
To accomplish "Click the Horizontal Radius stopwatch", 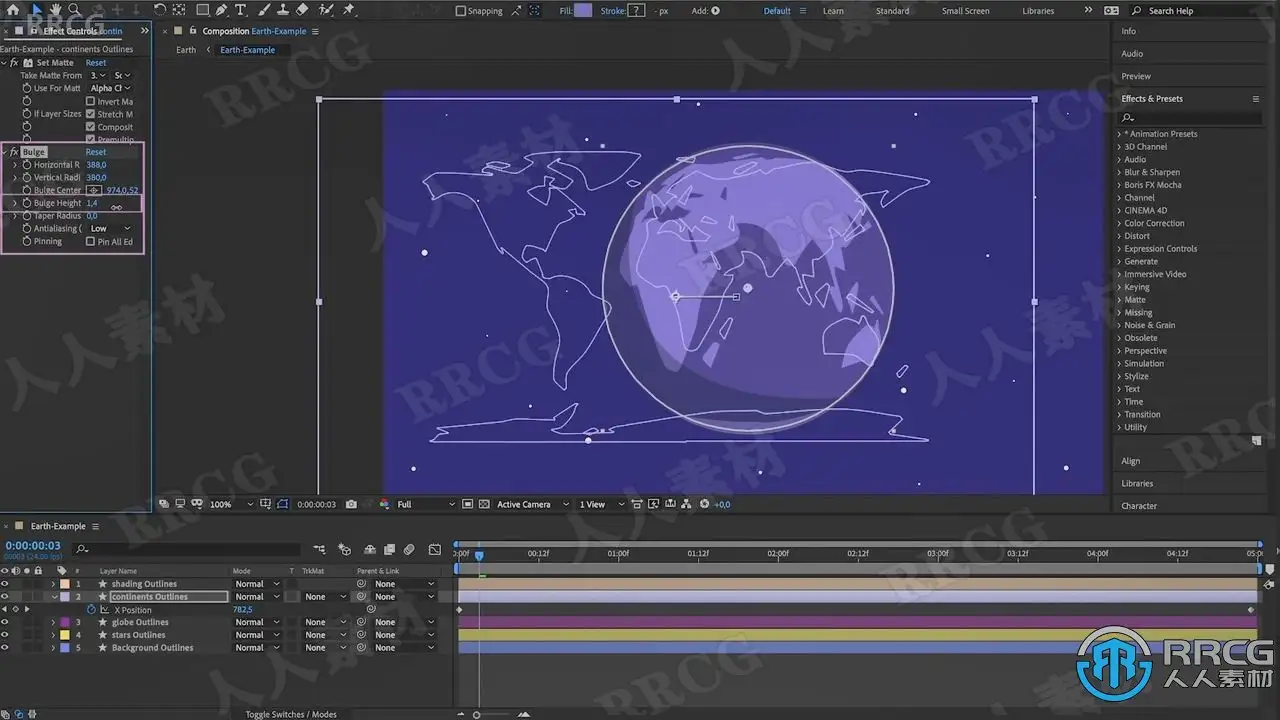I will point(27,165).
